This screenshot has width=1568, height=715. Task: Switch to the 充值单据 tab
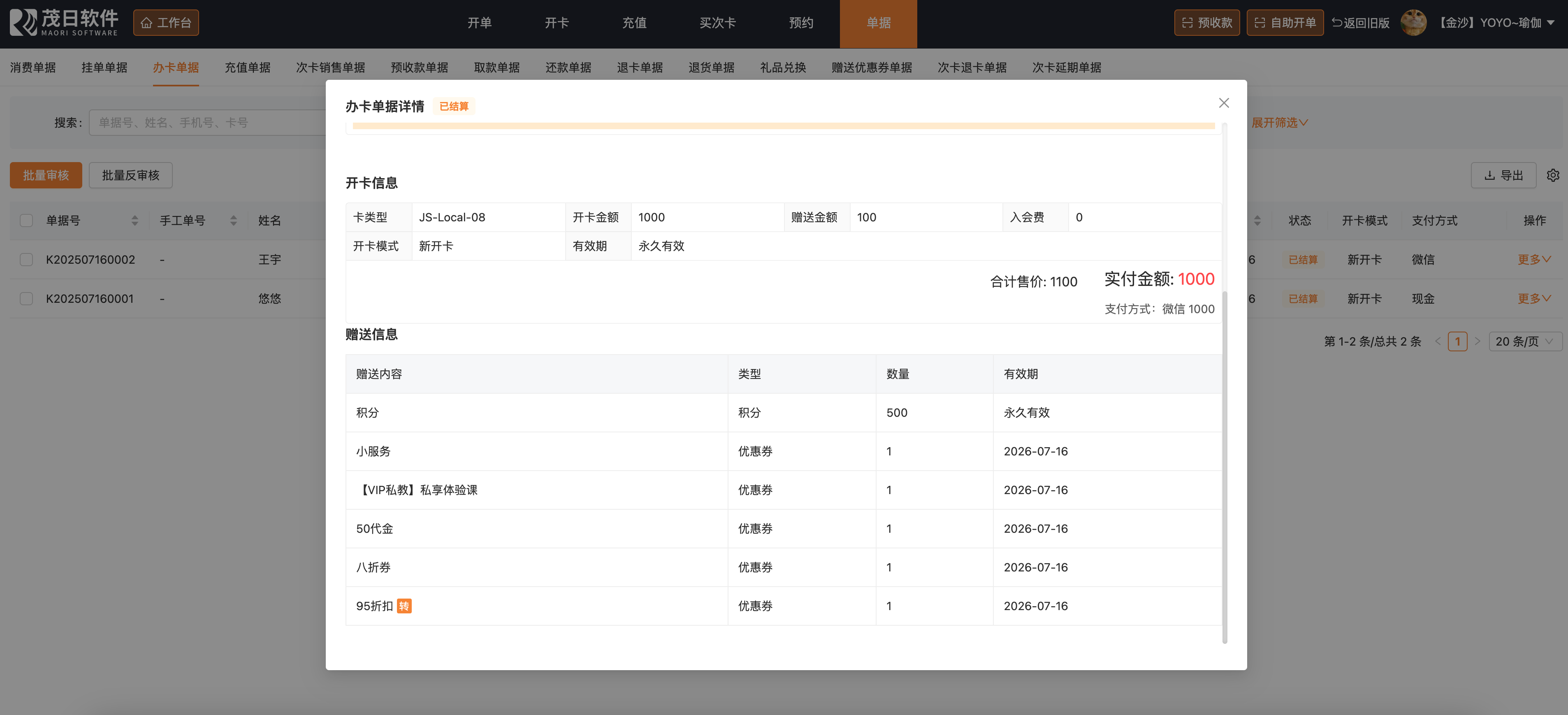tap(247, 67)
